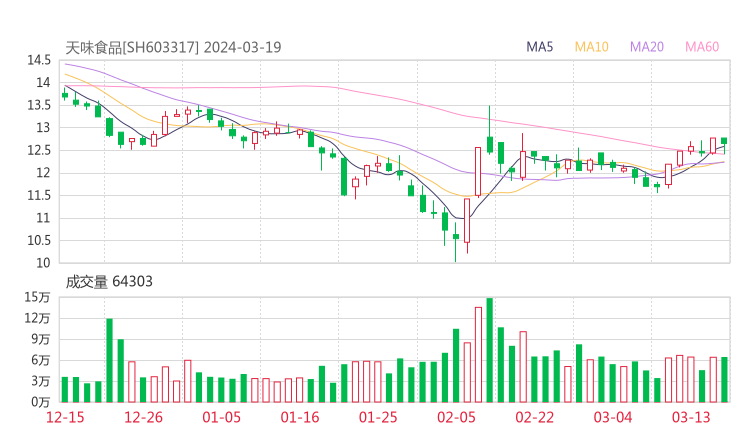Select the 01-16 date label
The width and height of the screenshot is (740, 440).
(x=300, y=417)
